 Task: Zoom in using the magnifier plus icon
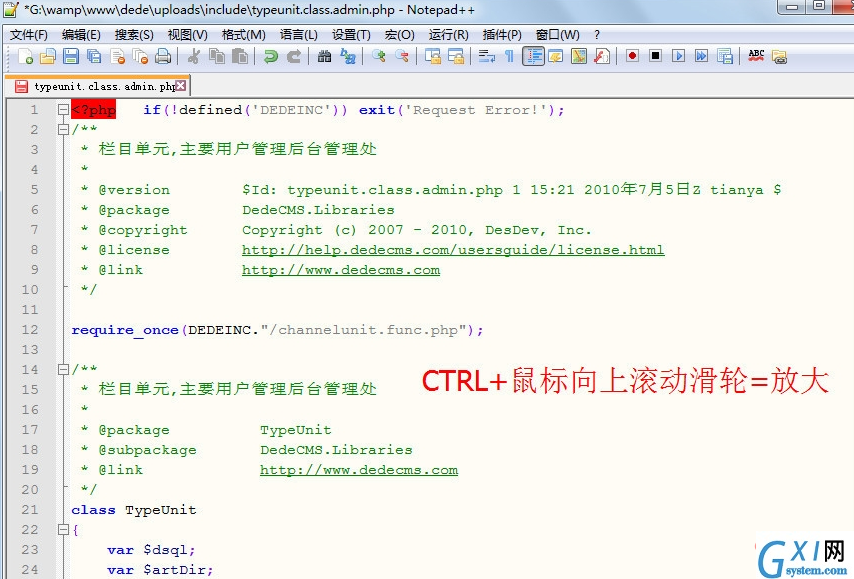coord(379,56)
